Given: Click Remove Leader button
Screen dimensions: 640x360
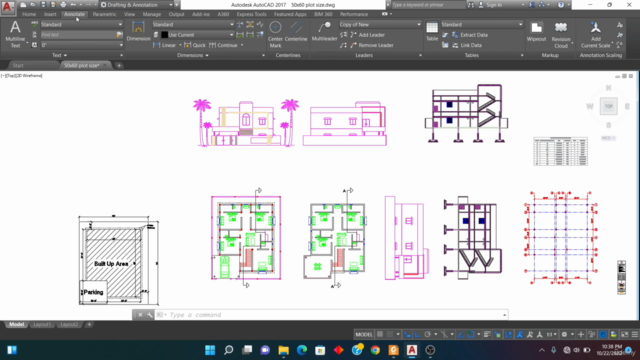Looking at the screenshot, I should 371,45.
